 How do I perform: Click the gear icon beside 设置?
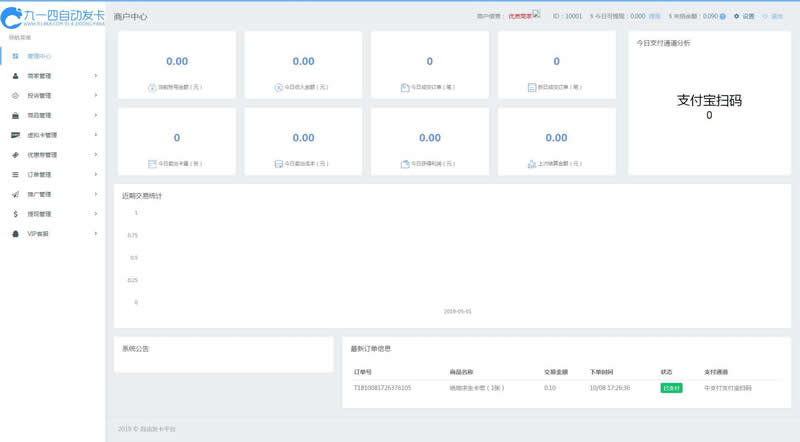736,16
